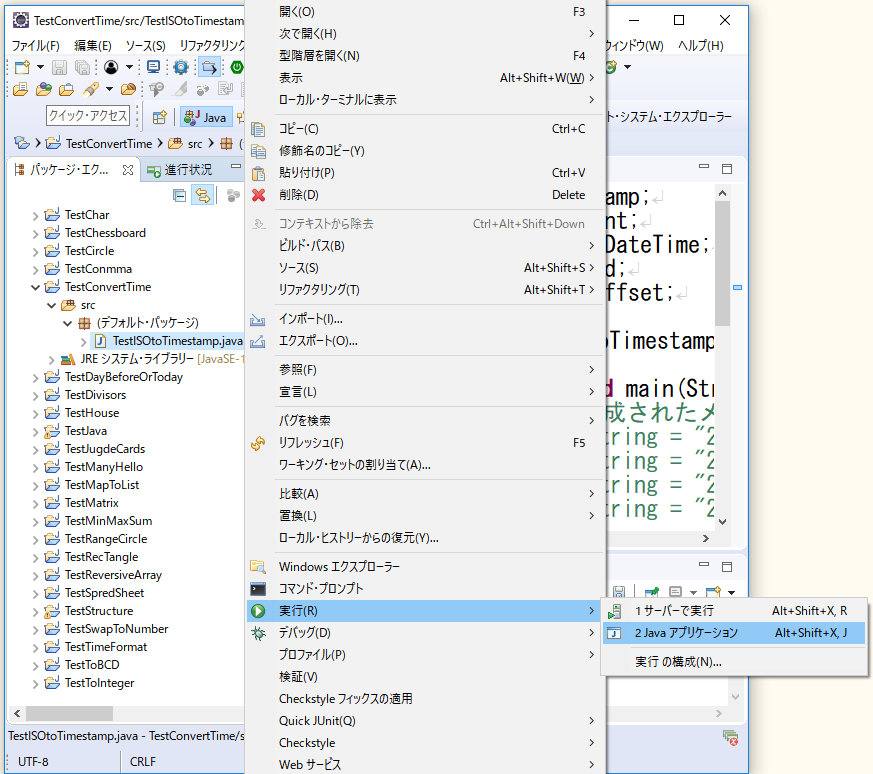Click the Save toolbar icon
The image size is (873, 774).
(60, 66)
